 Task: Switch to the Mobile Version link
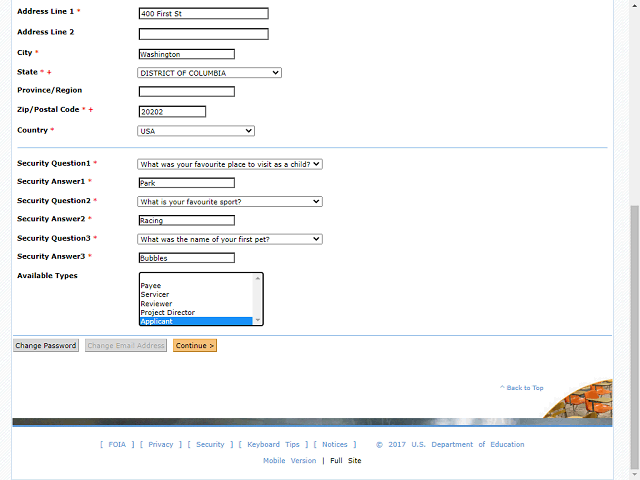[x=289, y=460]
